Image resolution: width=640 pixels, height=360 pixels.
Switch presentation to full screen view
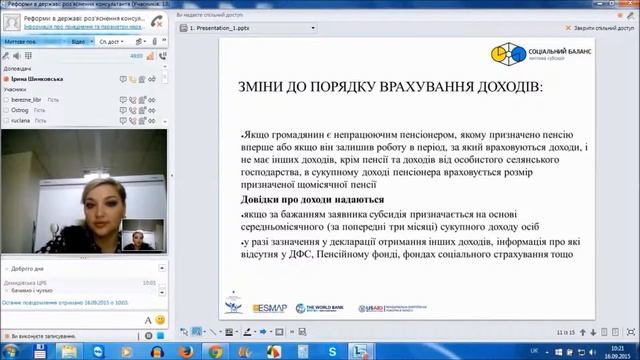coord(631,332)
